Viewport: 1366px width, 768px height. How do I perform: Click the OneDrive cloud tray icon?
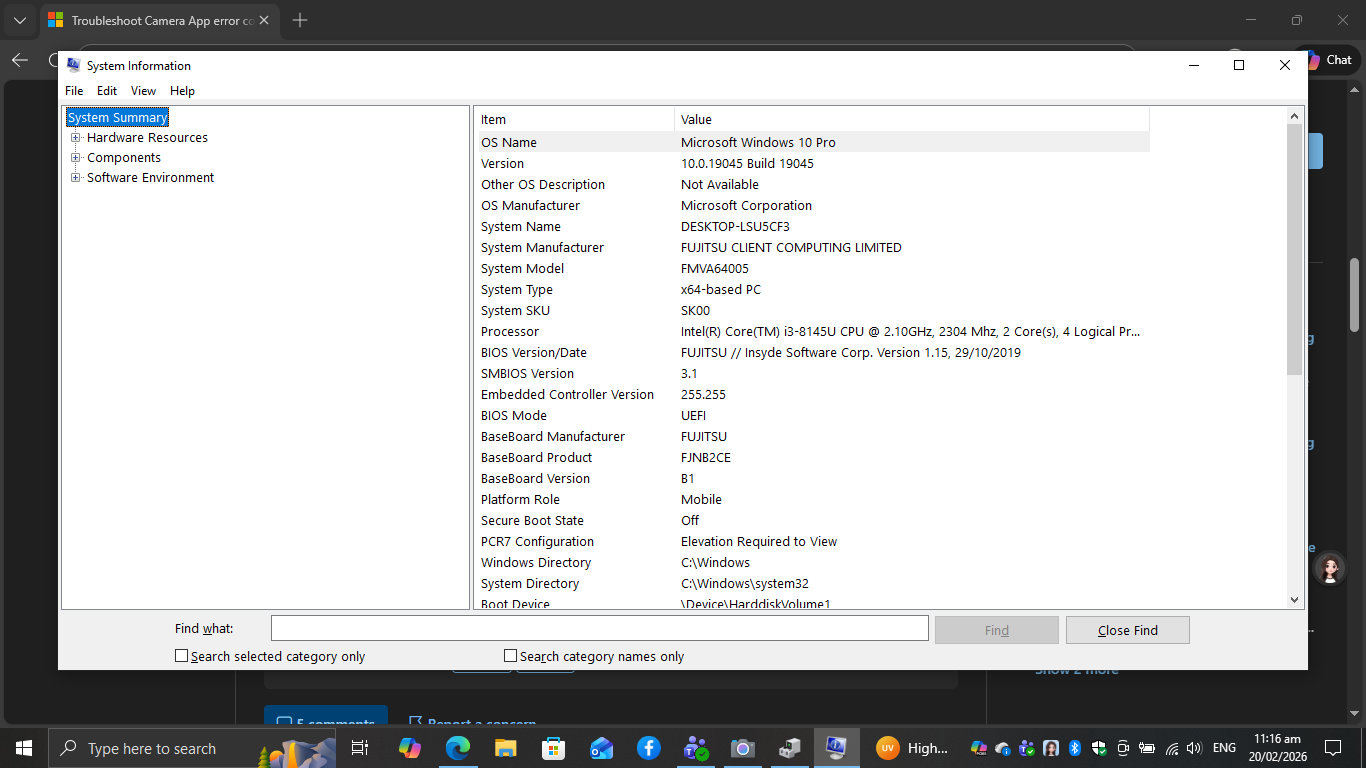pos(1003,748)
